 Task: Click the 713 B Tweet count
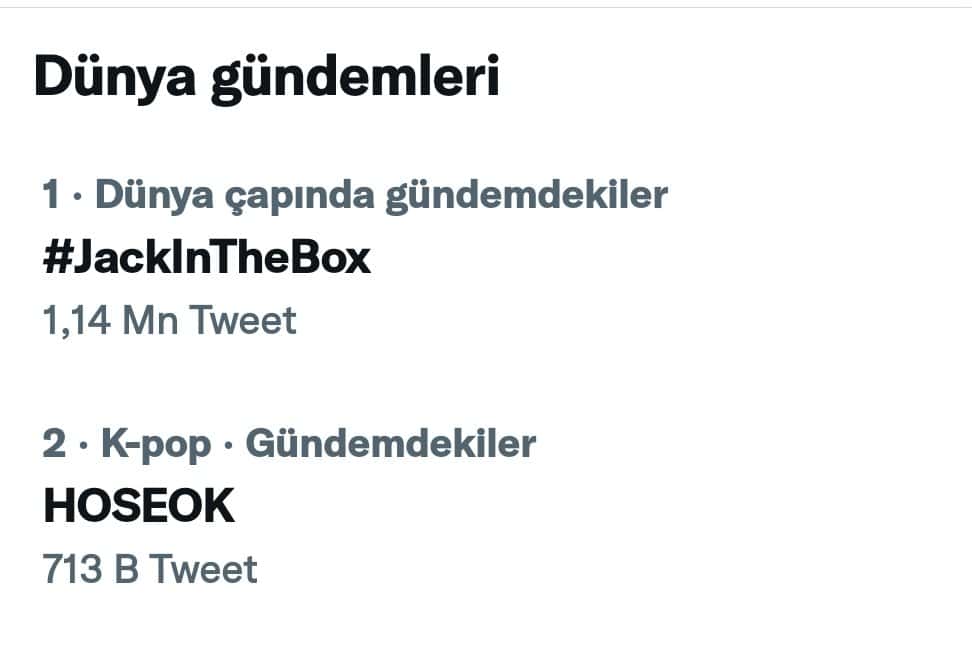click(150, 569)
